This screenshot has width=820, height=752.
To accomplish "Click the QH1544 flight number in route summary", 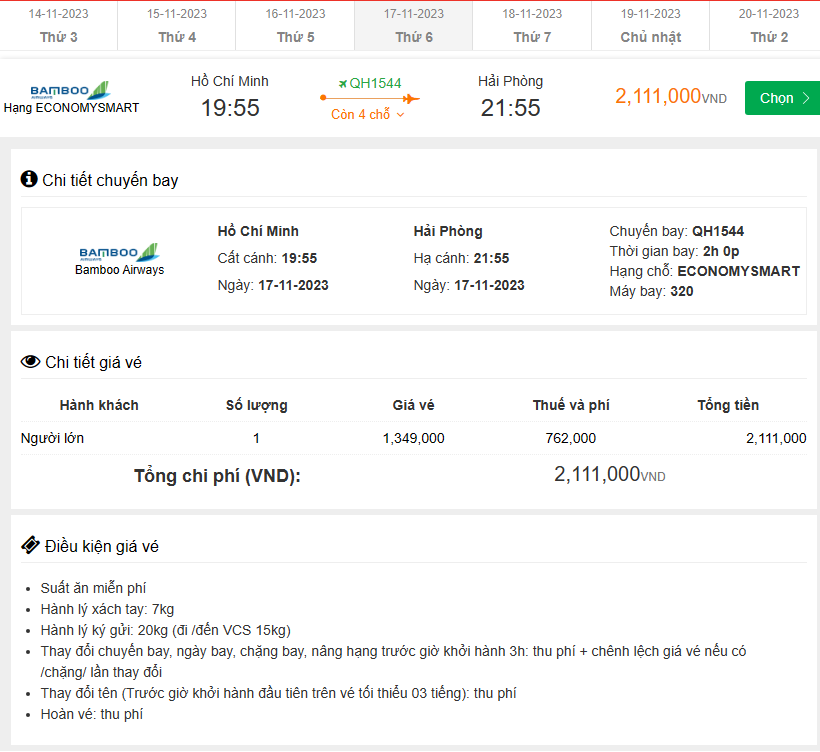I will point(375,83).
